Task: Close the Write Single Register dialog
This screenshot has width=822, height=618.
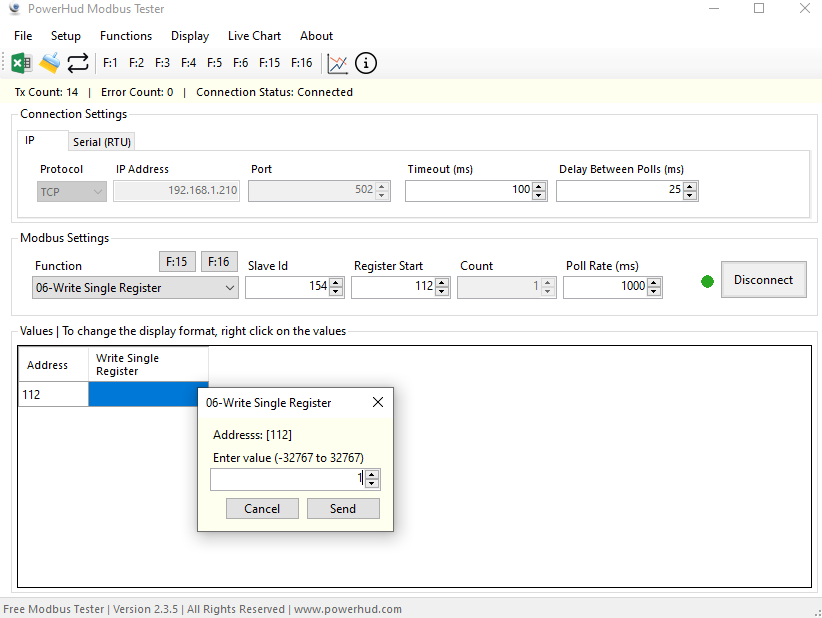Action: point(377,403)
